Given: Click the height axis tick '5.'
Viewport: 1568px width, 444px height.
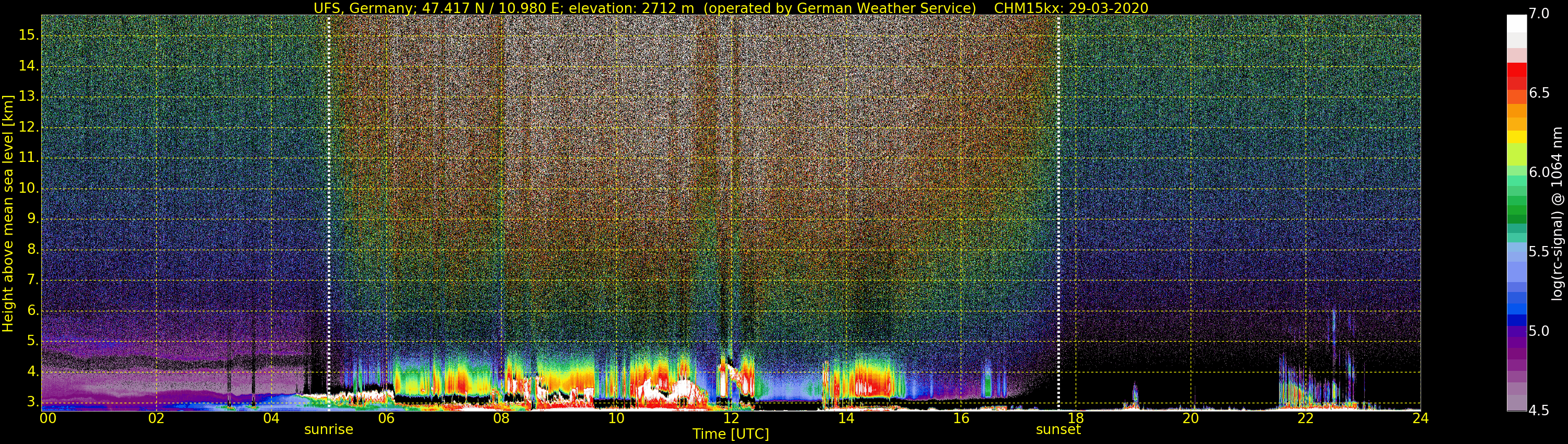Looking at the screenshot, I should pyautogui.click(x=33, y=341).
